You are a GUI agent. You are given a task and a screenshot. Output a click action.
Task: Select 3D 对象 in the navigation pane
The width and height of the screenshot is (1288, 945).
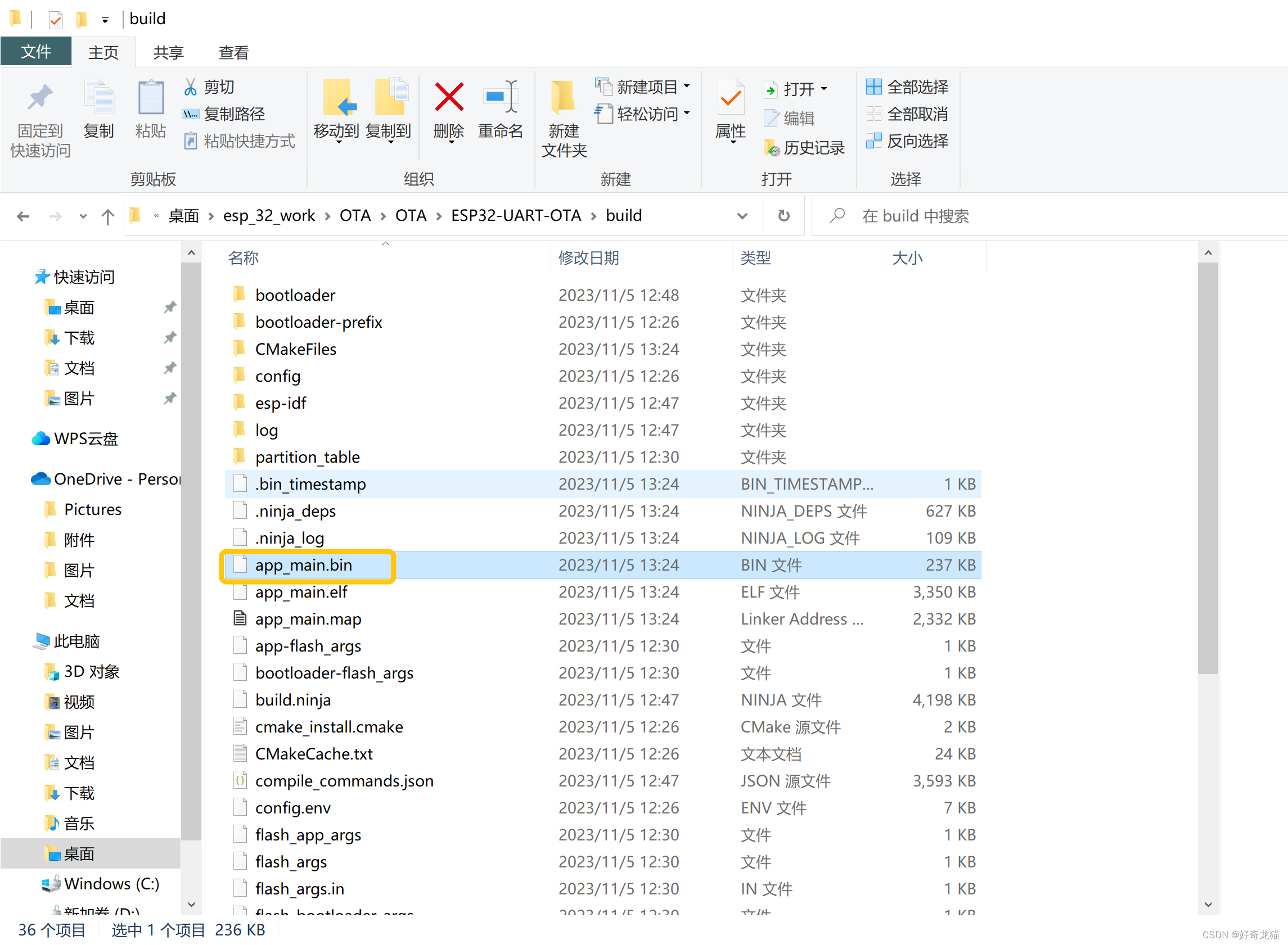[82, 672]
